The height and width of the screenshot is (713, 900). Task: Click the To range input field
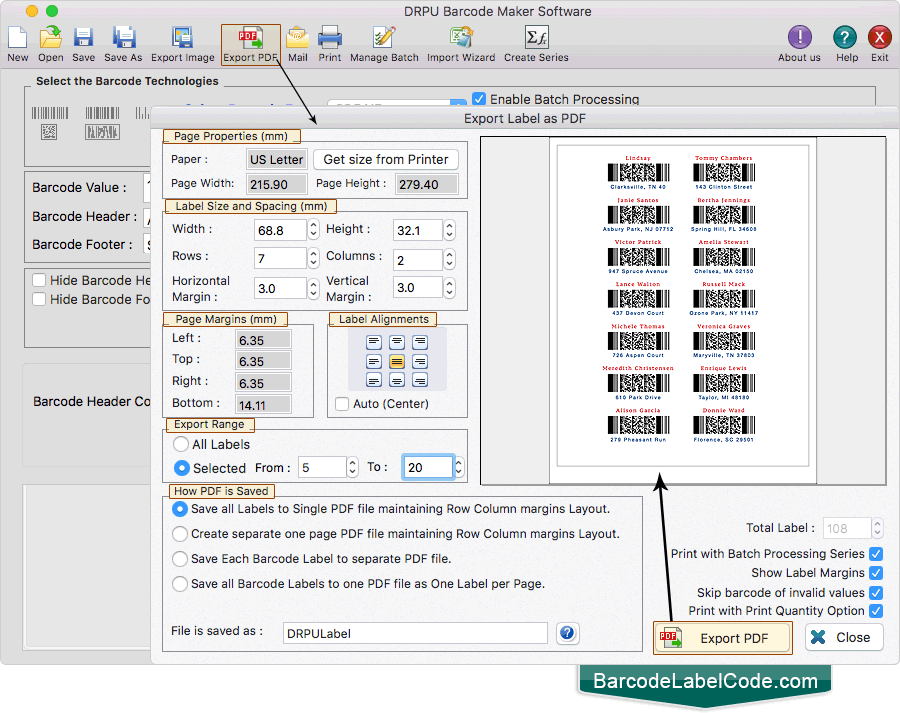click(428, 467)
